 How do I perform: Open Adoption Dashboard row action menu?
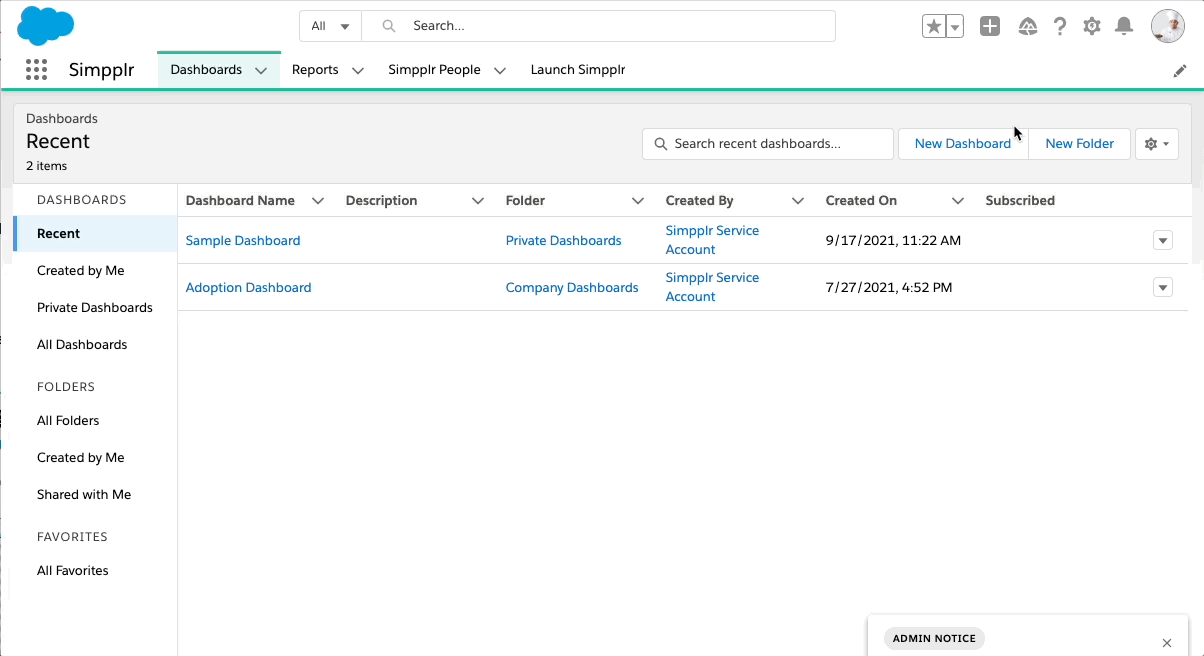1162,288
